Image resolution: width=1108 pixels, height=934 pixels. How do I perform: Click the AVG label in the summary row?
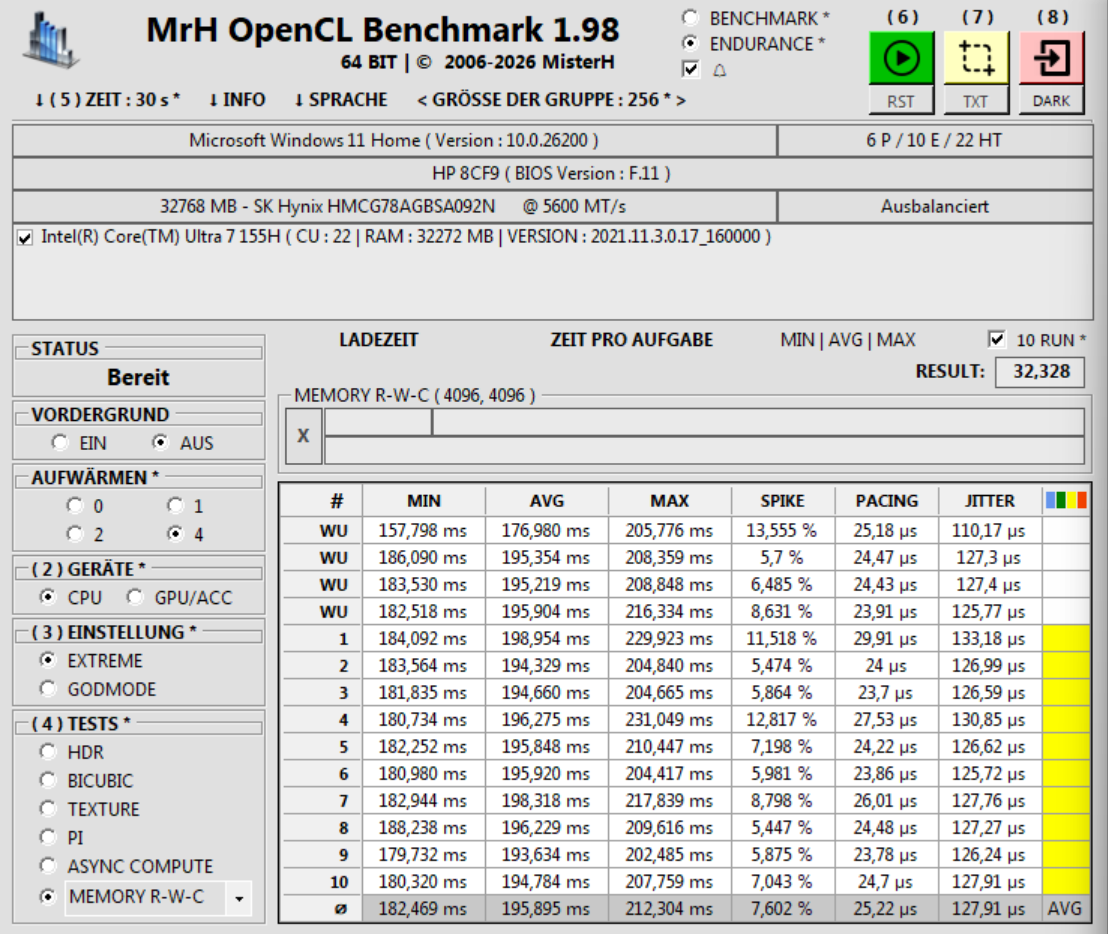[1065, 909]
